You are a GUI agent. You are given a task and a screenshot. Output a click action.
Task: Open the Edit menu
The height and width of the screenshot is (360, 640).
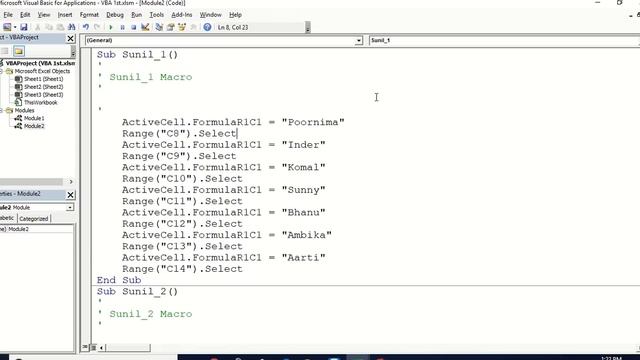(25, 15)
